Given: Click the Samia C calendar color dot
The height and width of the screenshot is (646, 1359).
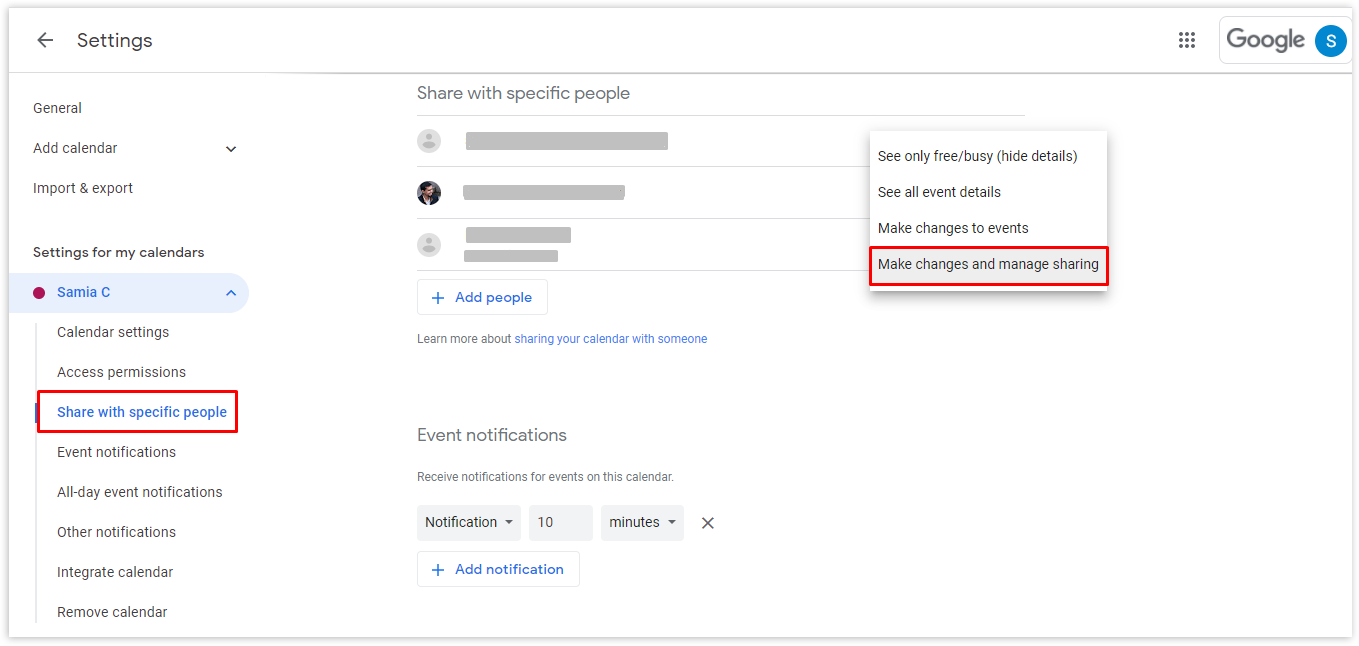Looking at the screenshot, I should tap(39, 293).
